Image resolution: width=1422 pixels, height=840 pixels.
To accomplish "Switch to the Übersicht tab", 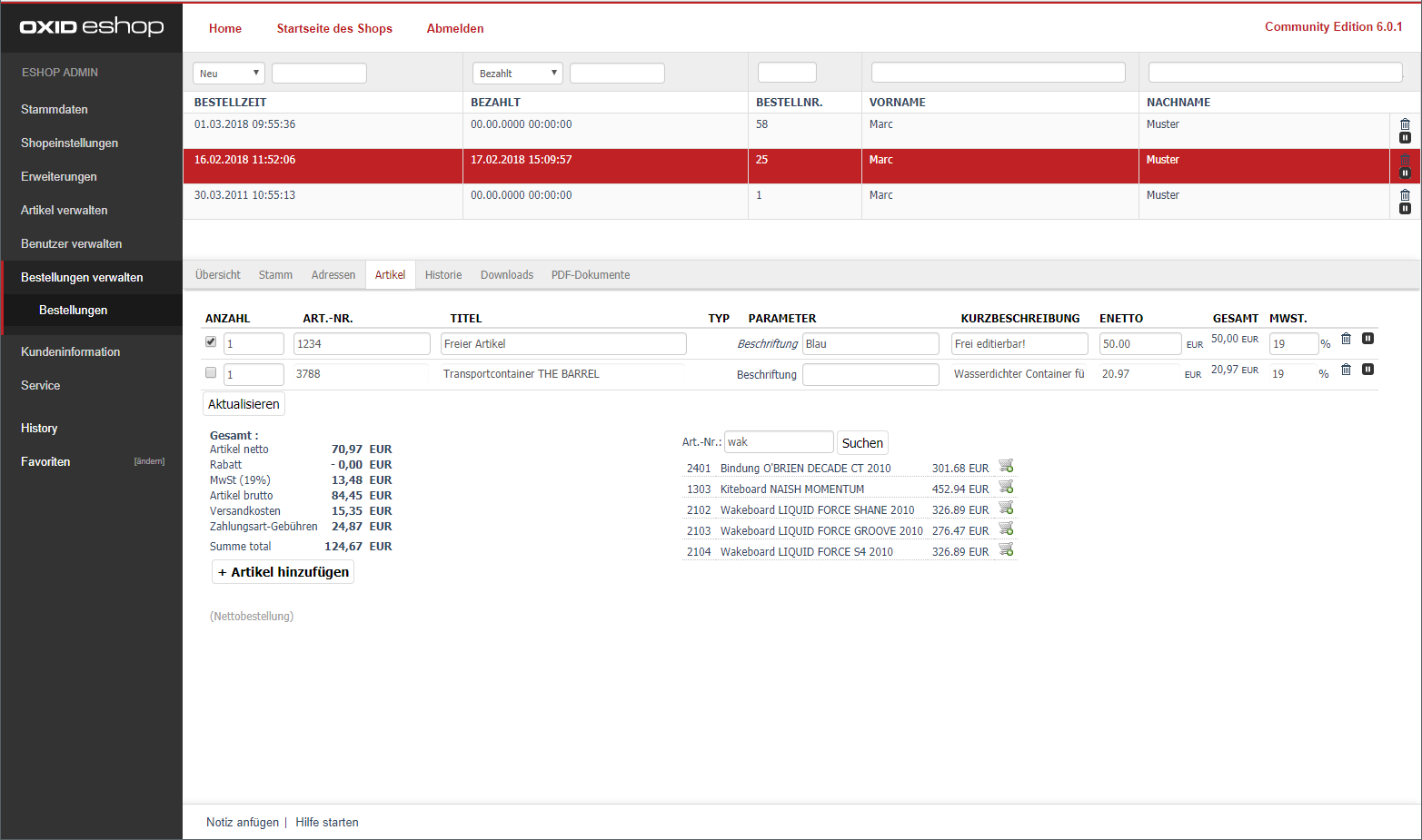I will (218, 275).
